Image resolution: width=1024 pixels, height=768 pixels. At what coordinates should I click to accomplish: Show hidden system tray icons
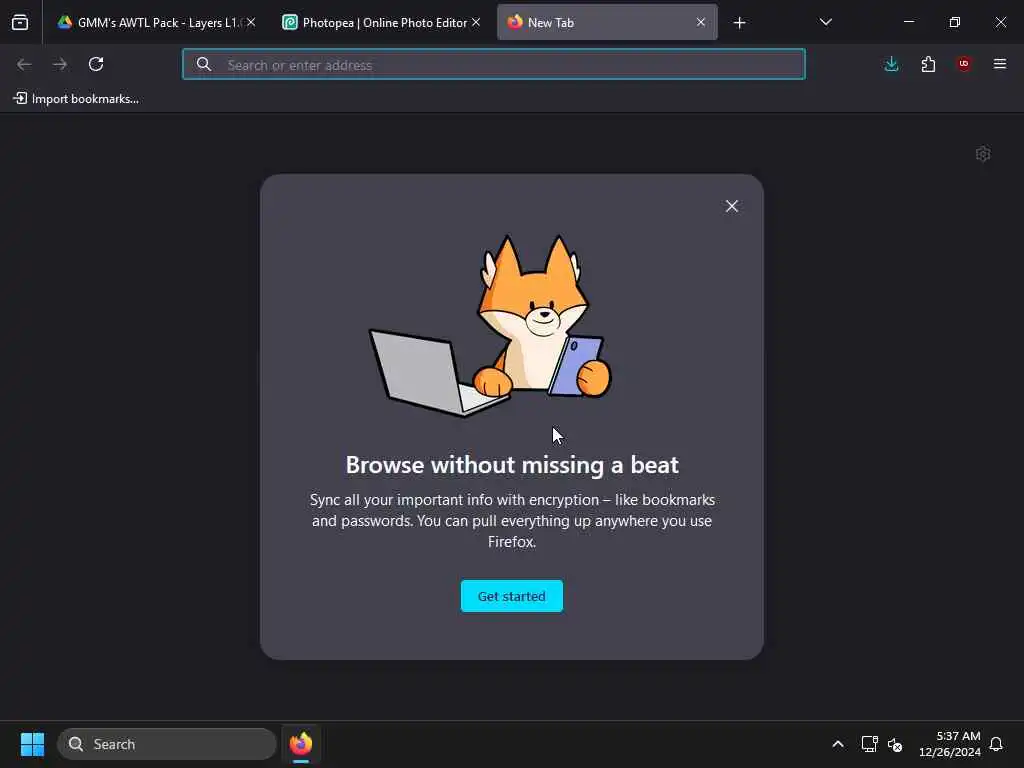point(838,744)
